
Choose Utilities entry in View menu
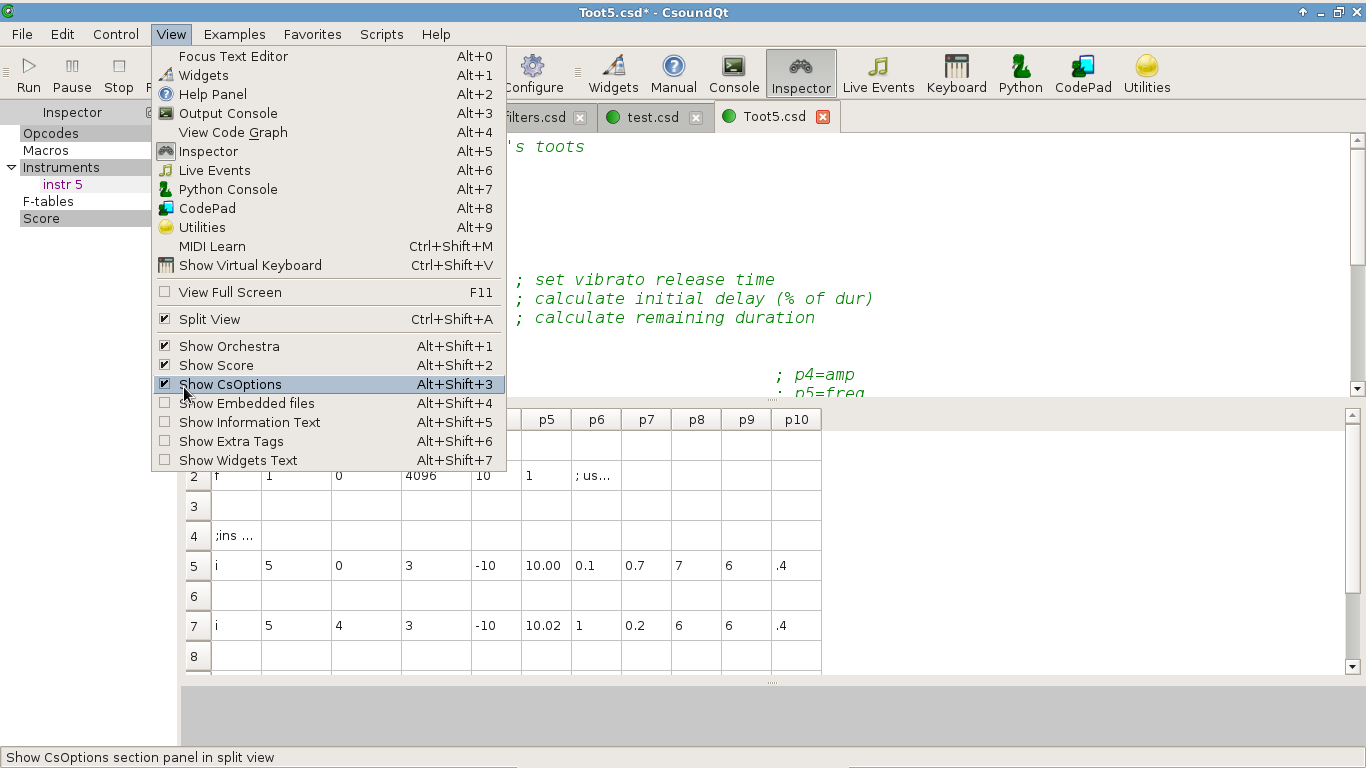point(329,227)
